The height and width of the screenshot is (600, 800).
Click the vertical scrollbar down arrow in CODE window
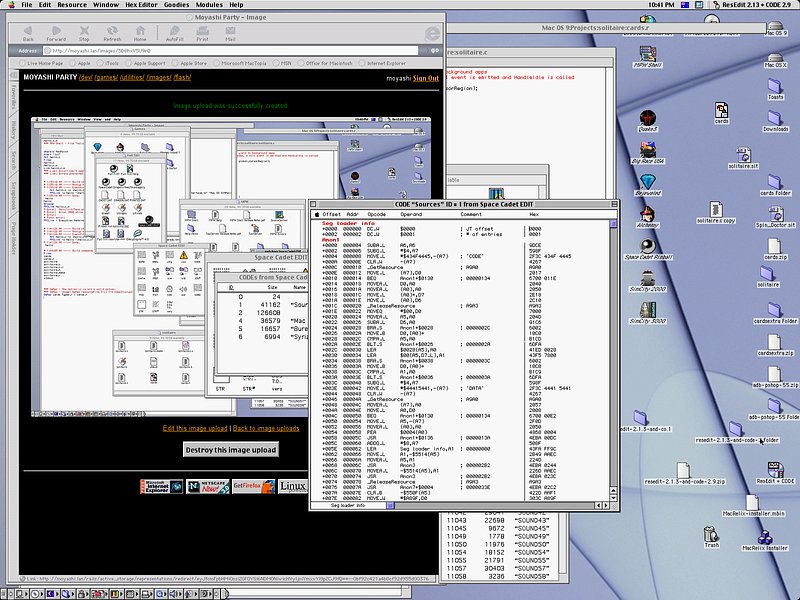[613, 497]
